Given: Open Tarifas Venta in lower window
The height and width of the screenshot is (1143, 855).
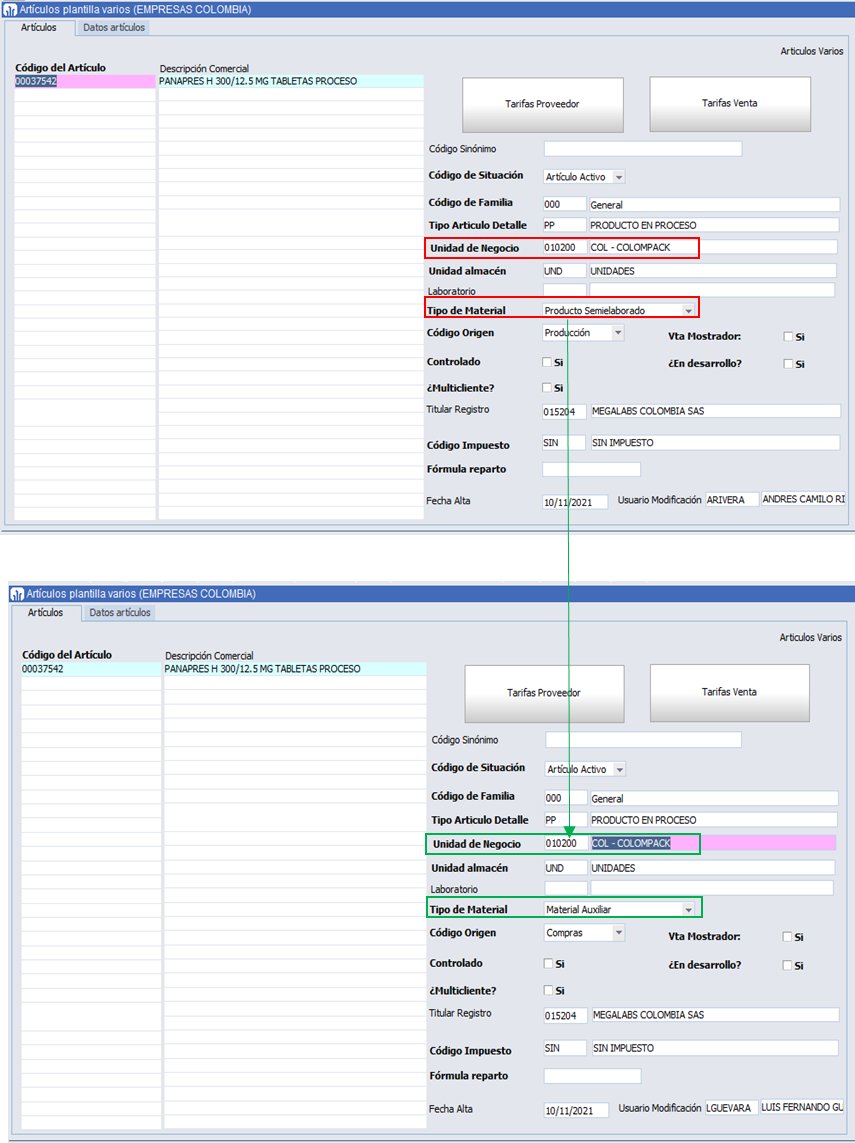Looking at the screenshot, I should (729, 693).
